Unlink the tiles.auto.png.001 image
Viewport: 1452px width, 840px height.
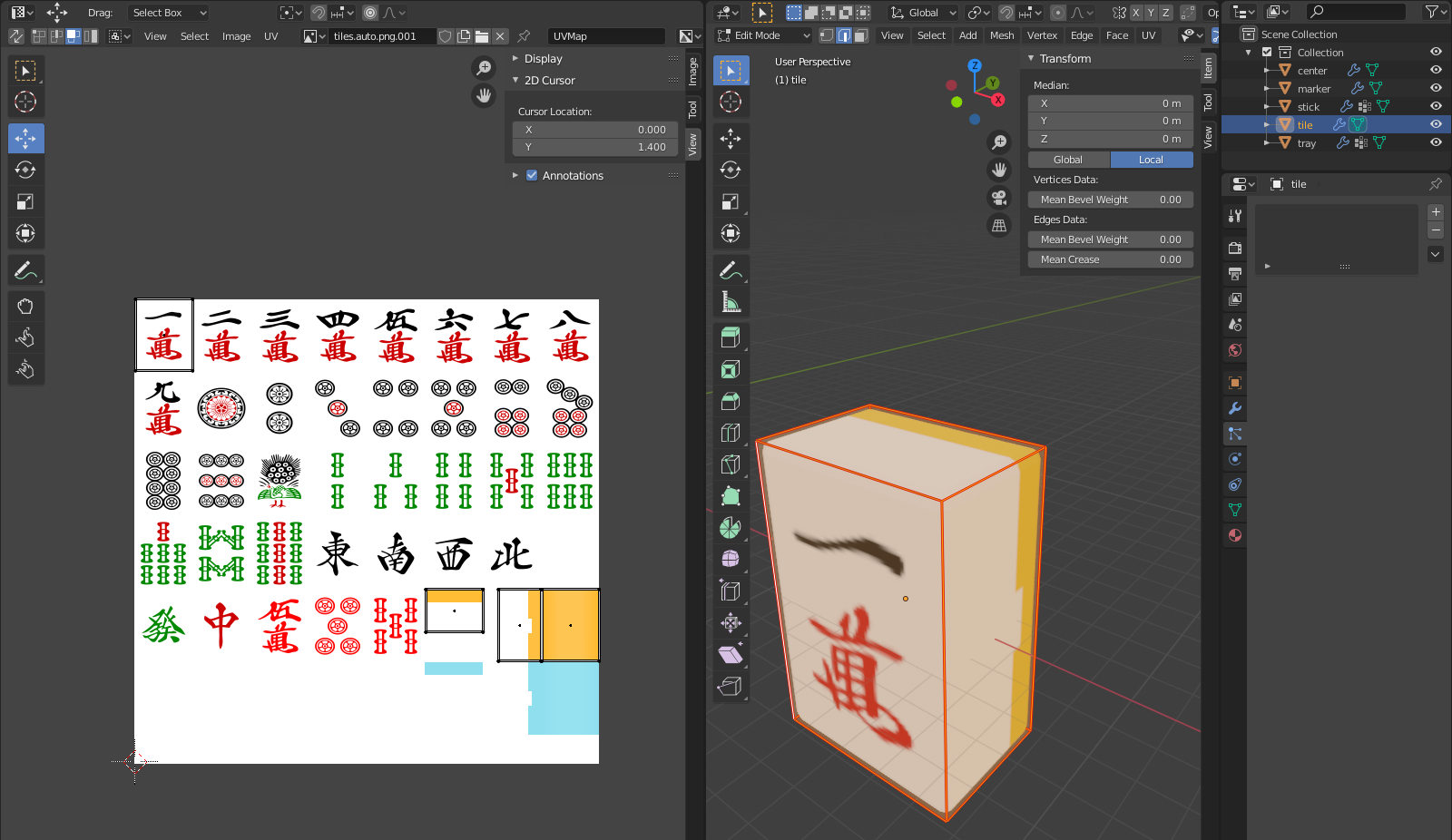pos(500,36)
